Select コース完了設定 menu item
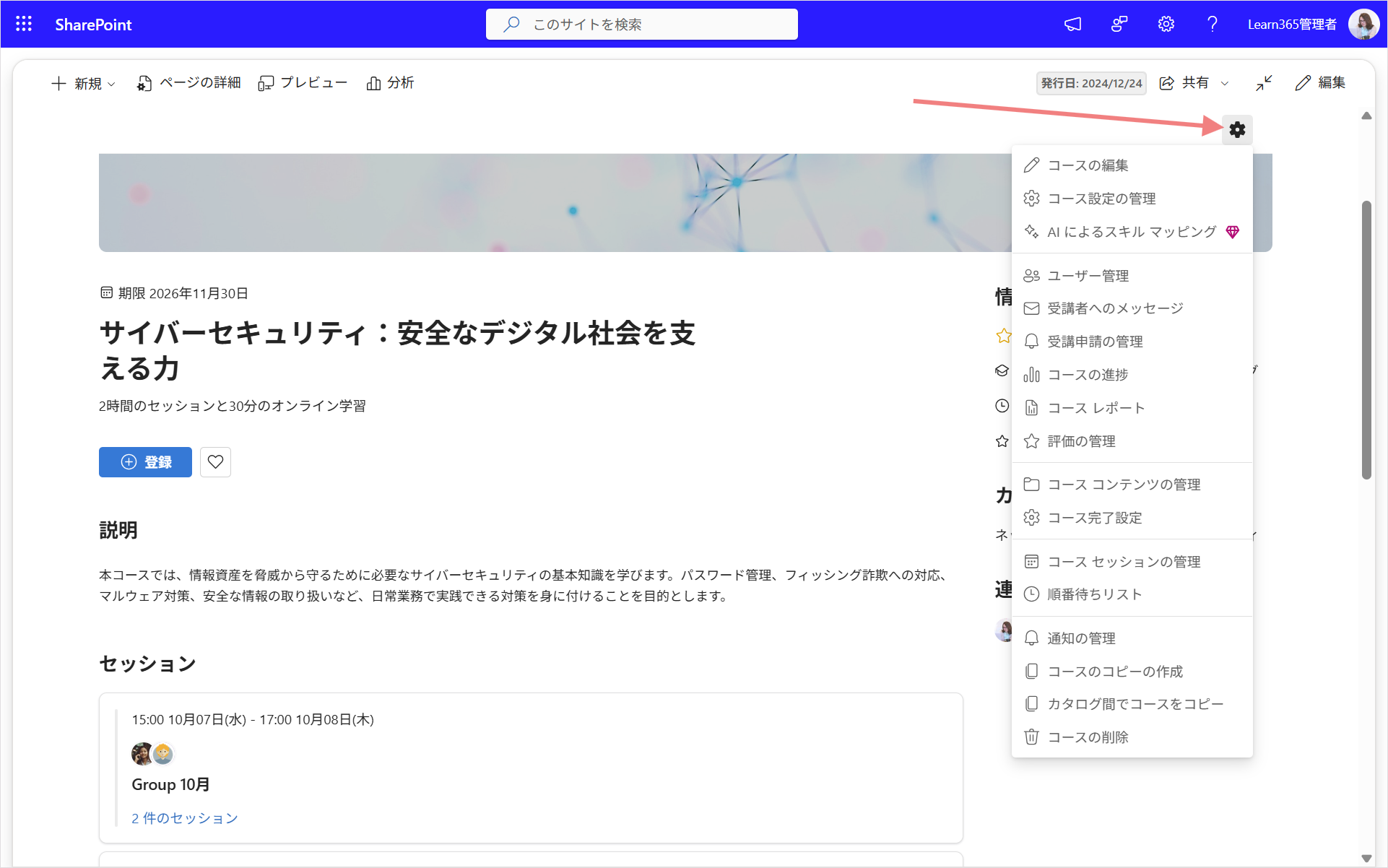Image resolution: width=1388 pixels, height=868 pixels. click(x=1132, y=518)
